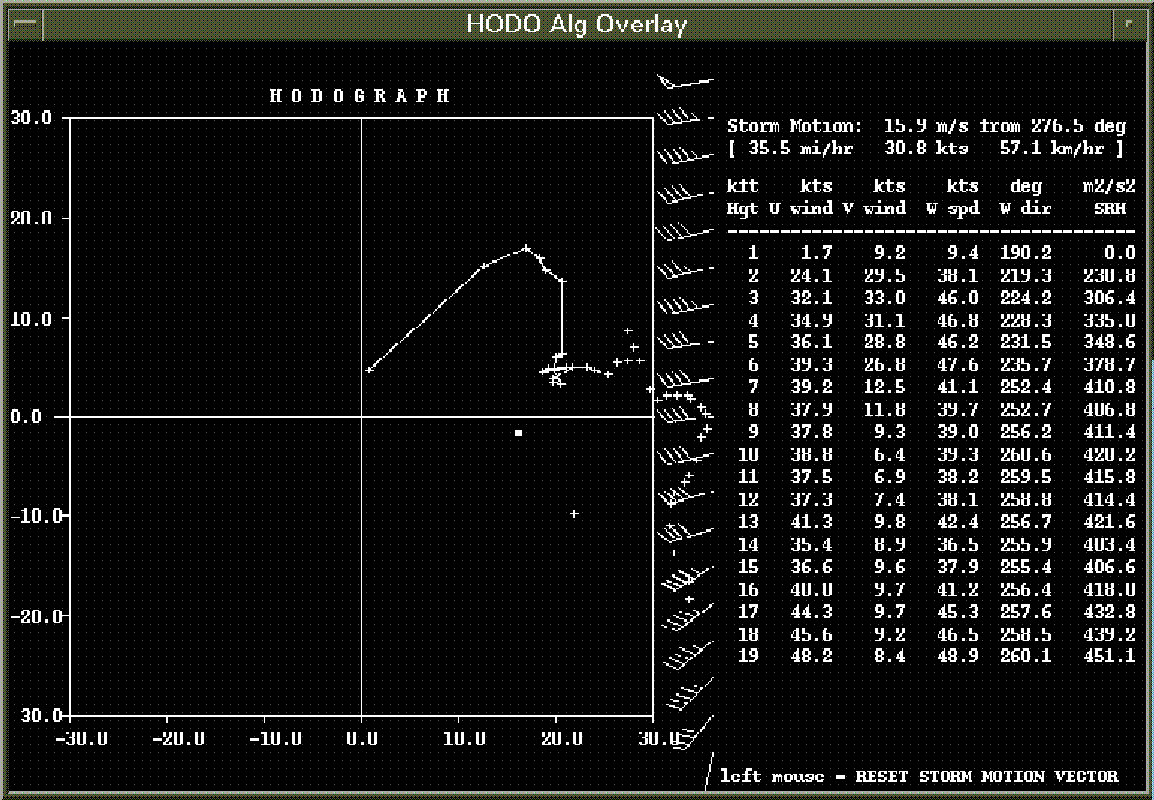1154x800 pixels.
Task: Click the storm motion square marker
Action: coord(518,432)
